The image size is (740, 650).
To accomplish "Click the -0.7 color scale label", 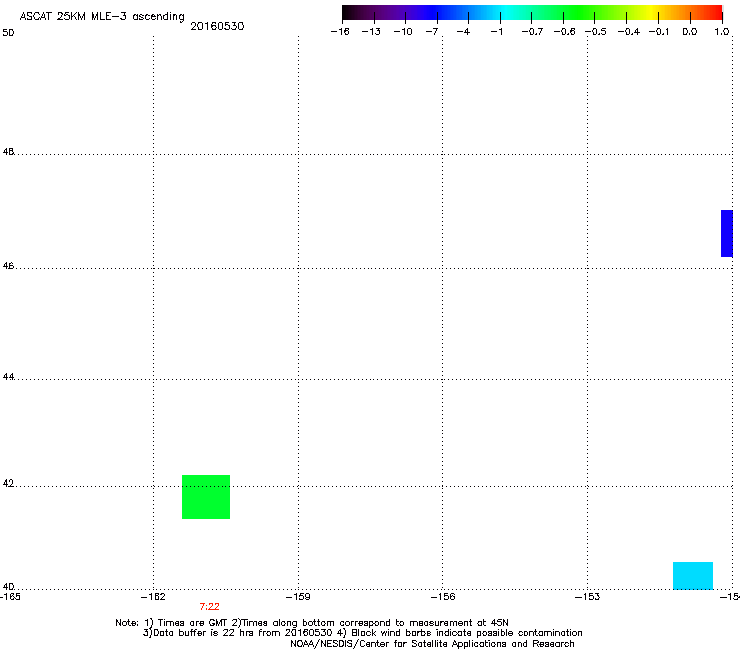I will 532,32.
